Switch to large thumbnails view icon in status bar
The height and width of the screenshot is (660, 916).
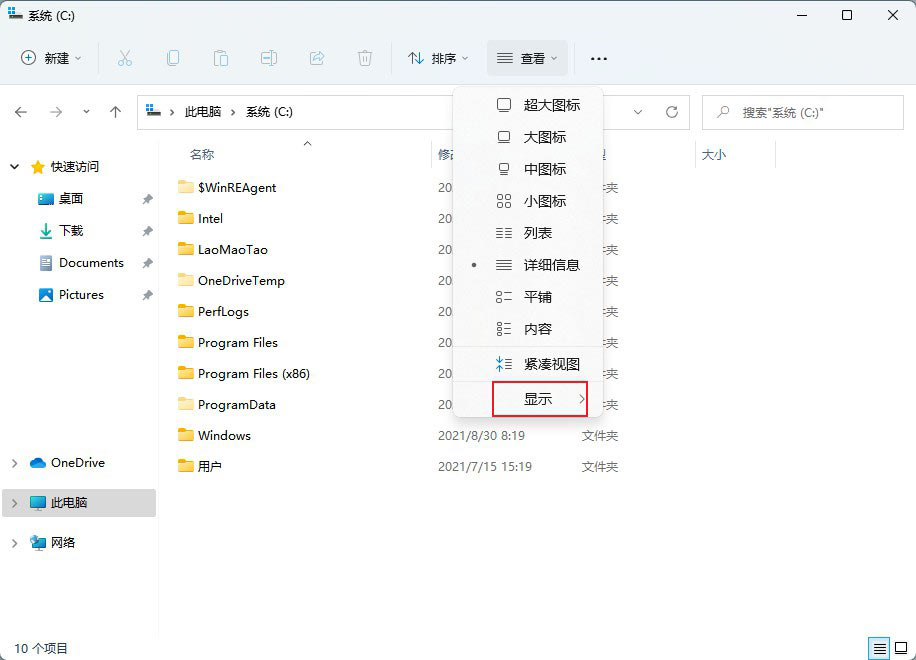click(x=901, y=648)
